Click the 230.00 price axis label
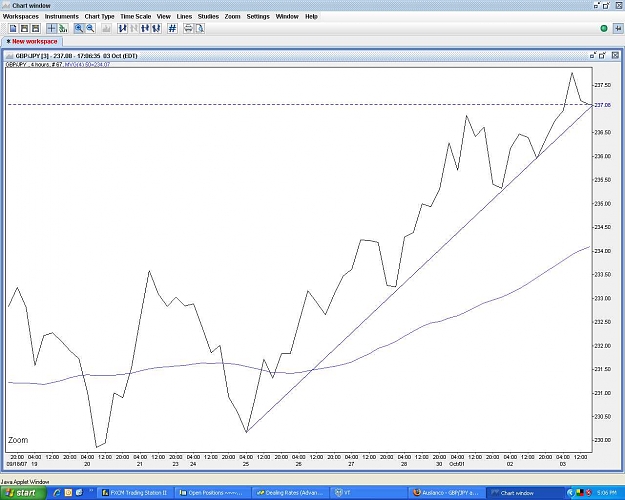Screen dimensions: 625x500 click(x=603, y=440)
